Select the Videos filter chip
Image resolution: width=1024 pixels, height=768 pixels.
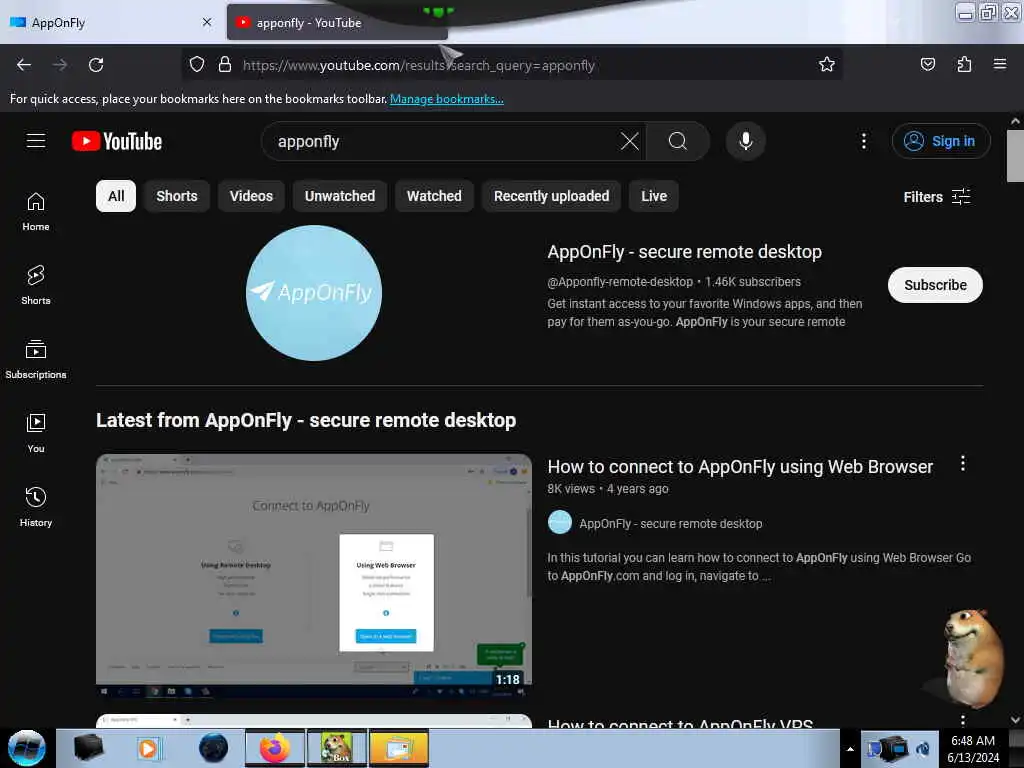click(x=251, y=196)
